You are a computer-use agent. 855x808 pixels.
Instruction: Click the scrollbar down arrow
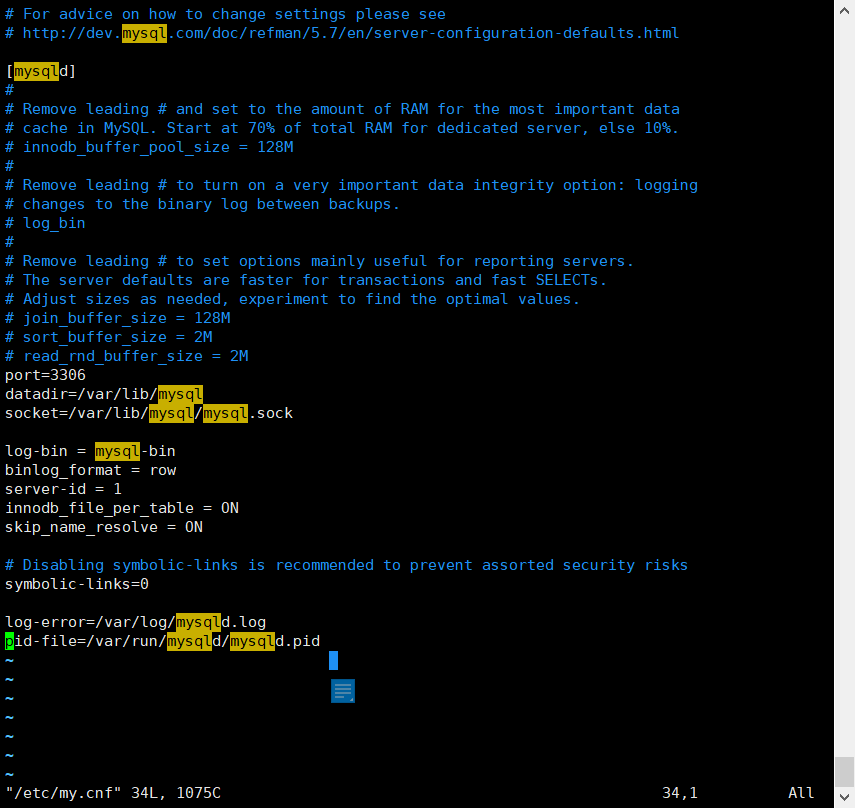point(843,798)
